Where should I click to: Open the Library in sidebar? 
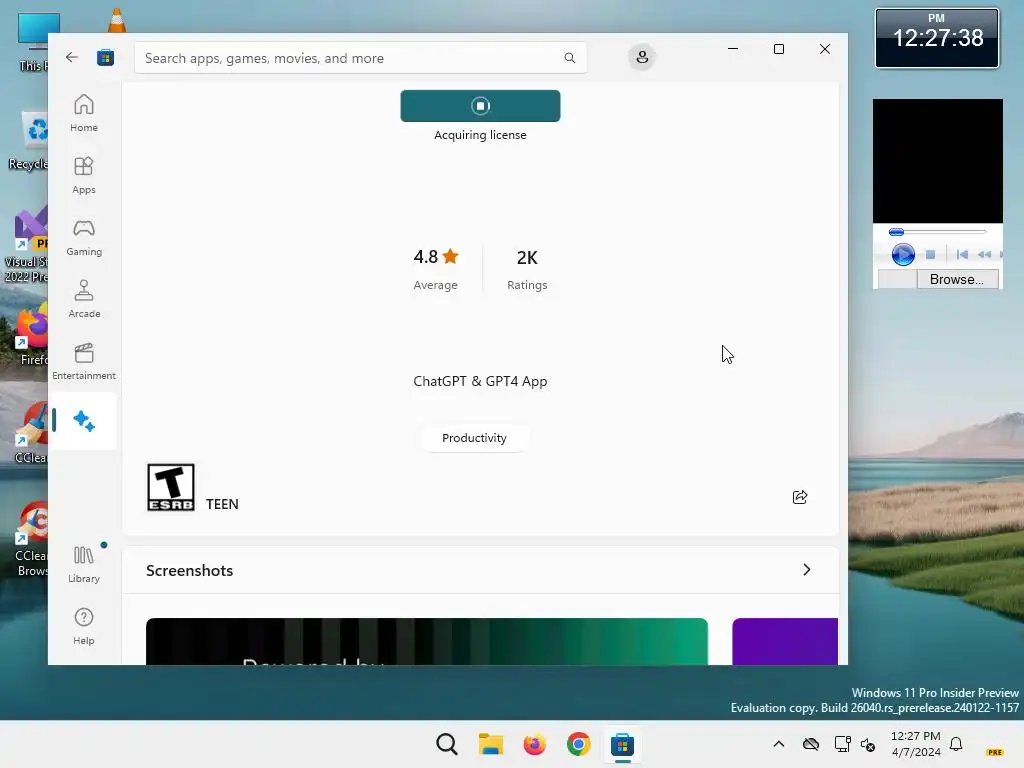[84, 564]
